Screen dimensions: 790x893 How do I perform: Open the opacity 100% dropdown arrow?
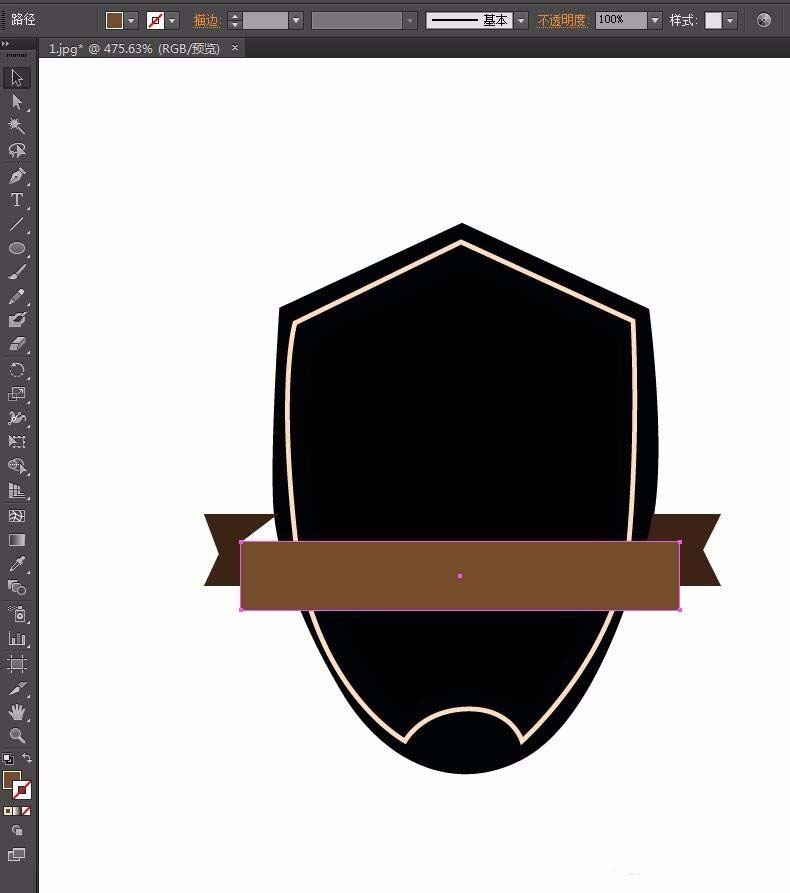[655, 20]
